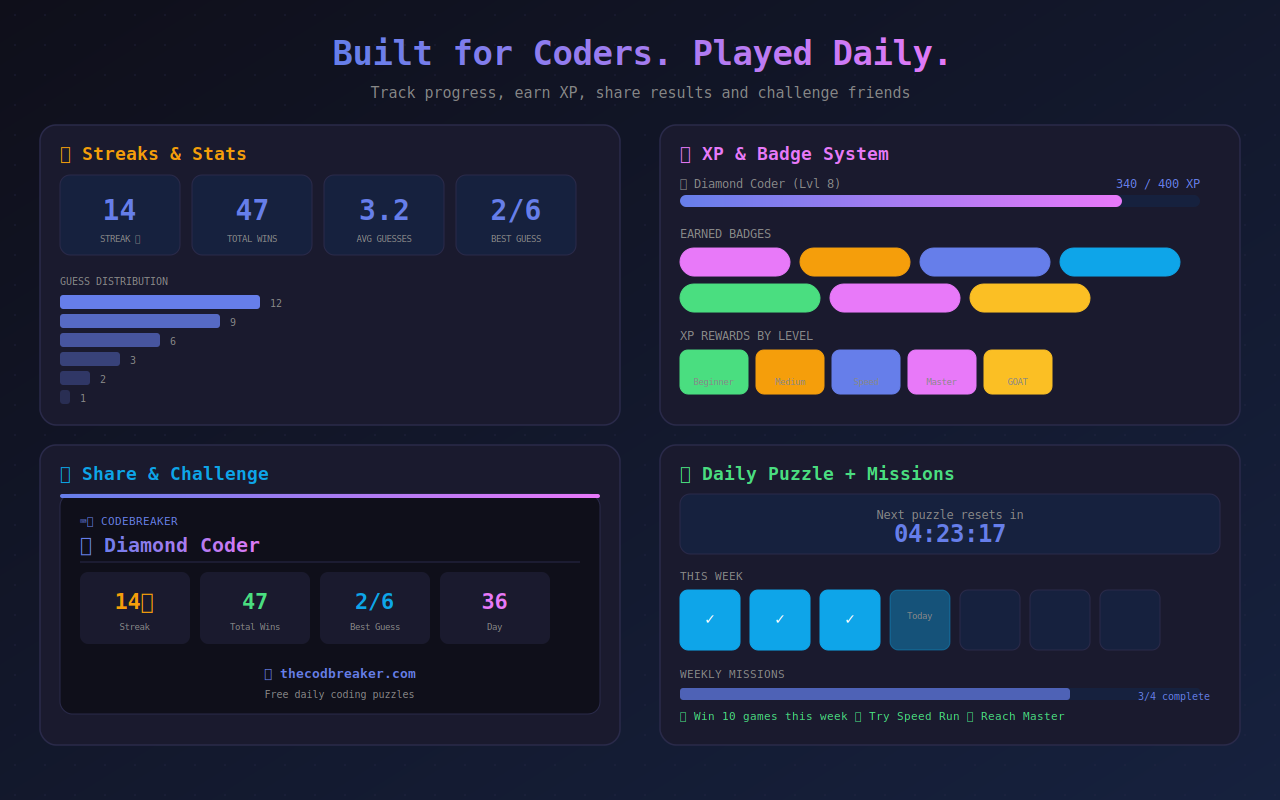The image size is (1280, 800).
Task: Click the "Streaks & Stats" section heading
Action: (x=153, y=154)
